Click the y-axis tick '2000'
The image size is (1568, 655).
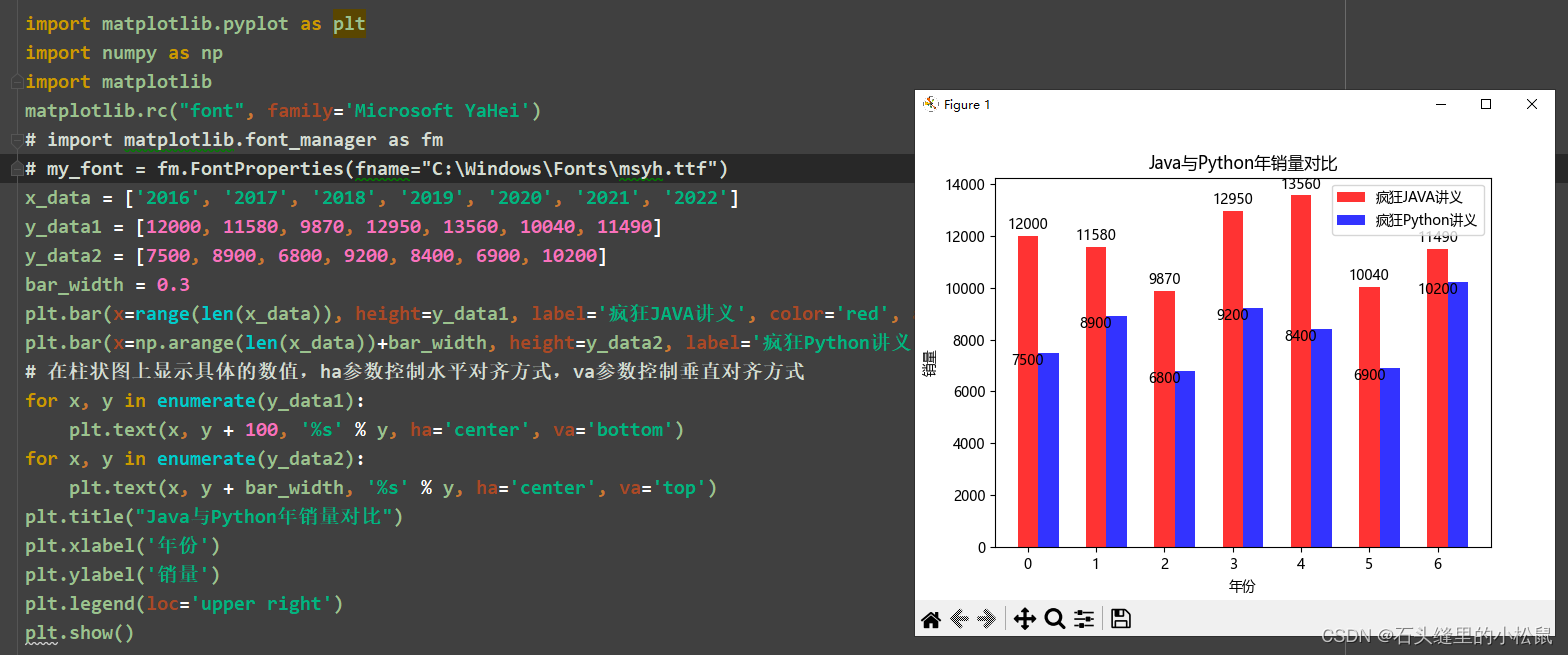[x=969, y=495]
